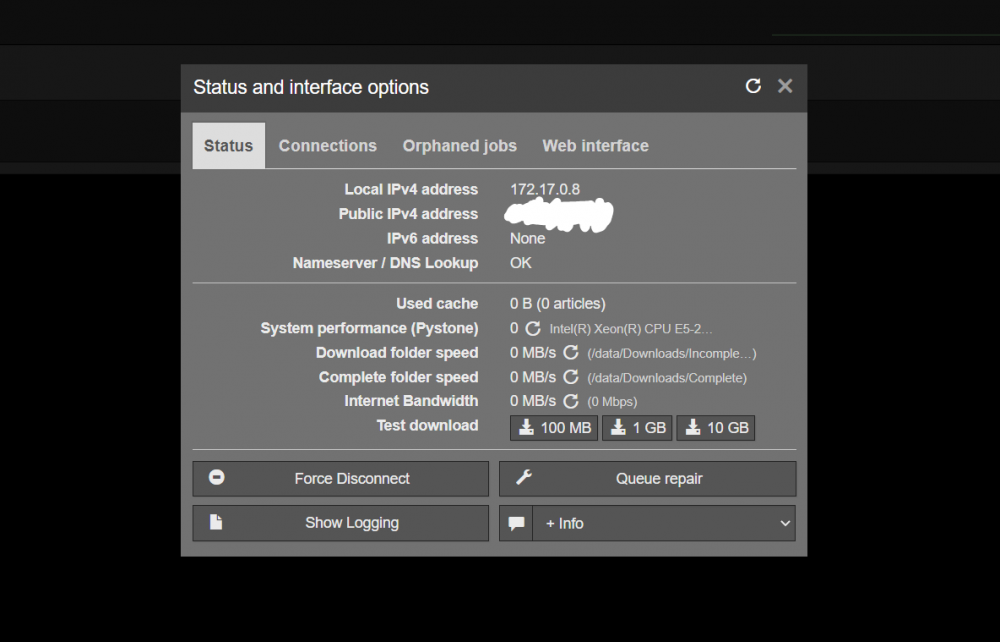Rerun the Pystone system performance test icon
The image size is (1000, 642).
coord(533,329)
